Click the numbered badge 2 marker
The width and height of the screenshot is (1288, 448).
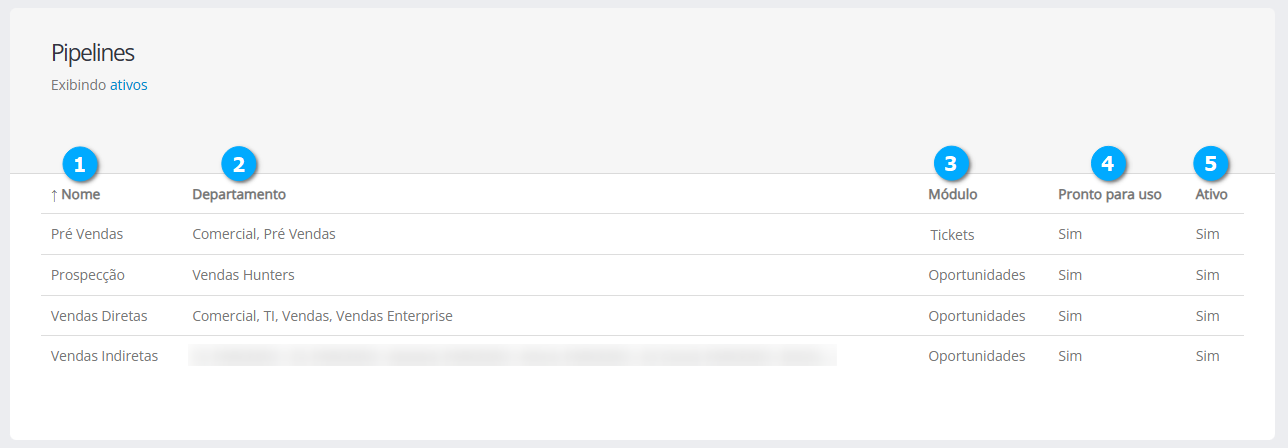(239, 164)
